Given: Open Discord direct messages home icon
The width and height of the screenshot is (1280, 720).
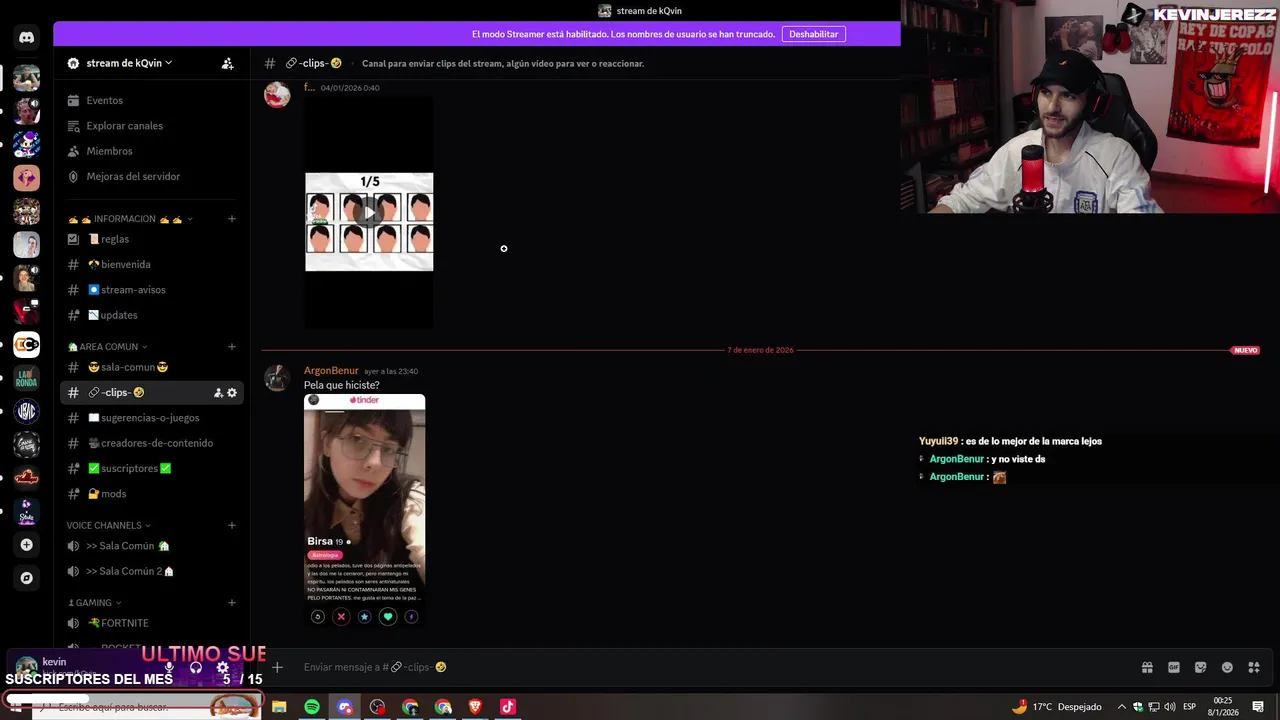Looking at the screenshot, I should pos(26,38).
